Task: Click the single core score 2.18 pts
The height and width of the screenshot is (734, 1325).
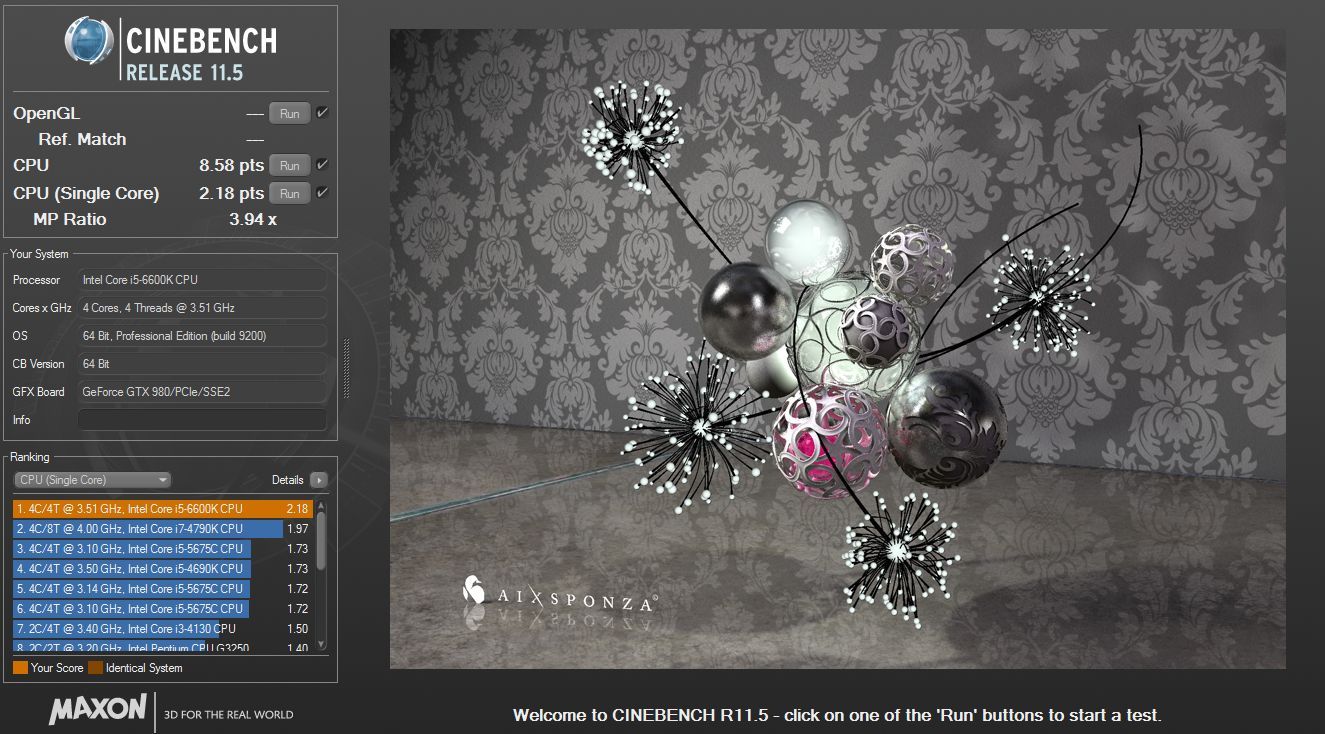Action: [x=232, y=193]
